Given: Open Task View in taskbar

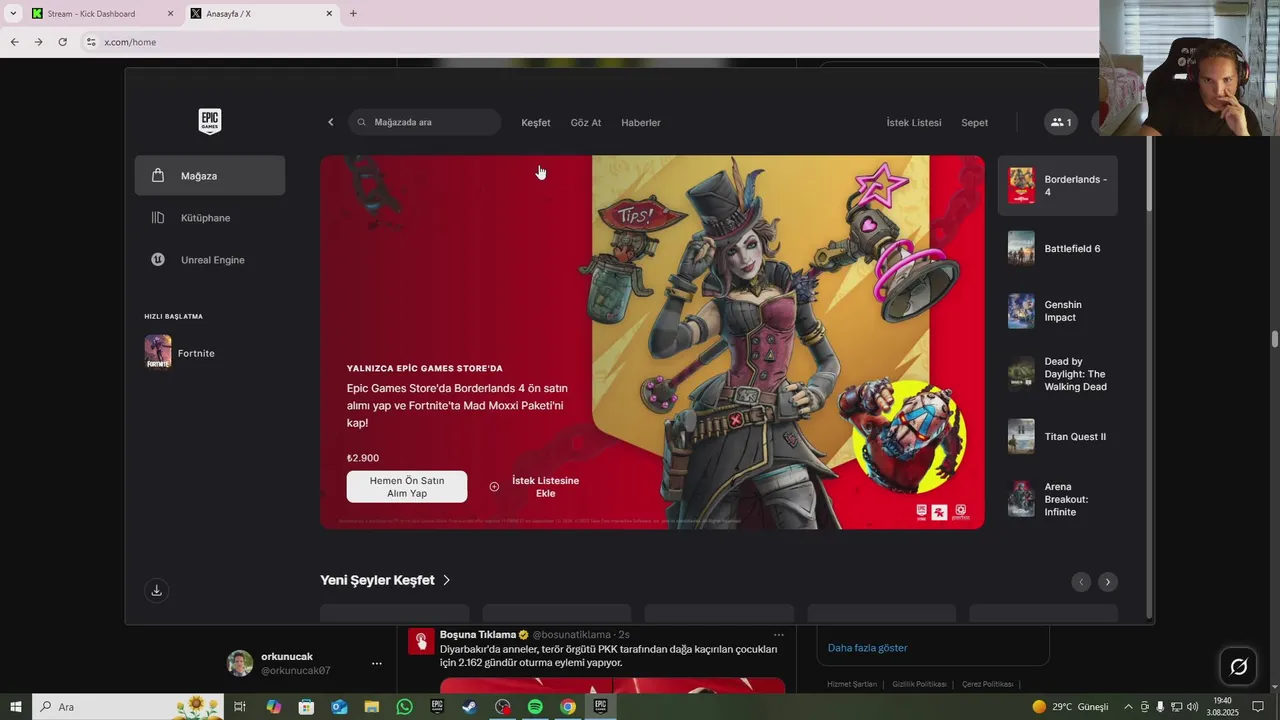Looking at the screenshot, I should tap(240, 707).
